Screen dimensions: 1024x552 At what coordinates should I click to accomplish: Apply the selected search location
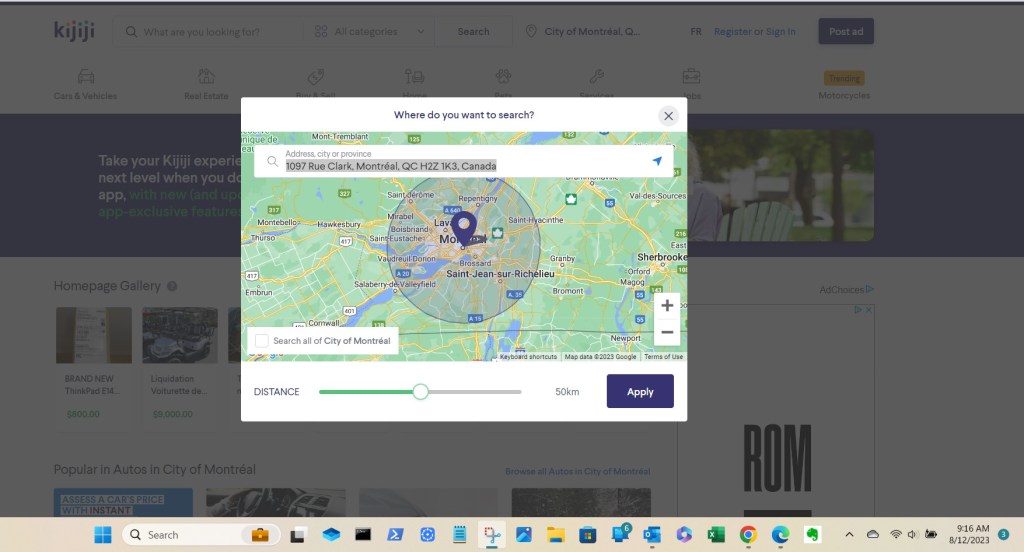[x=640, y=392]
